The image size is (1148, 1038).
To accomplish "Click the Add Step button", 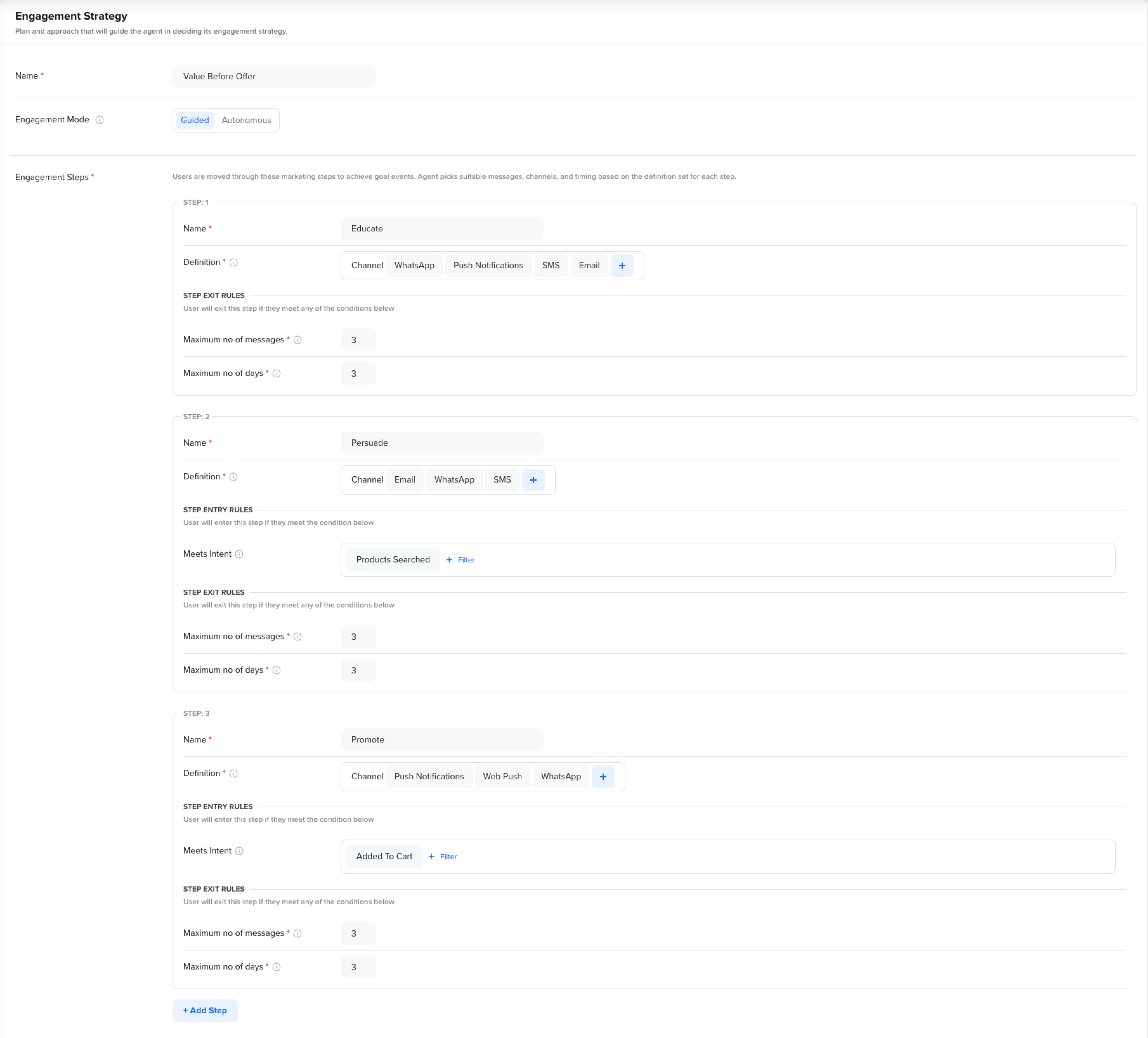I will pos(205,1011).
